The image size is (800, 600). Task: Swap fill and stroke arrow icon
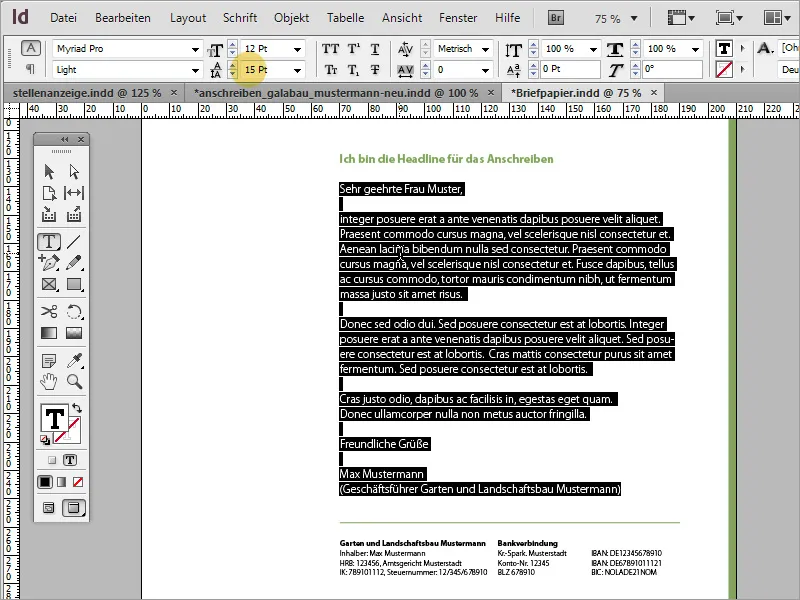coord(77,408)
